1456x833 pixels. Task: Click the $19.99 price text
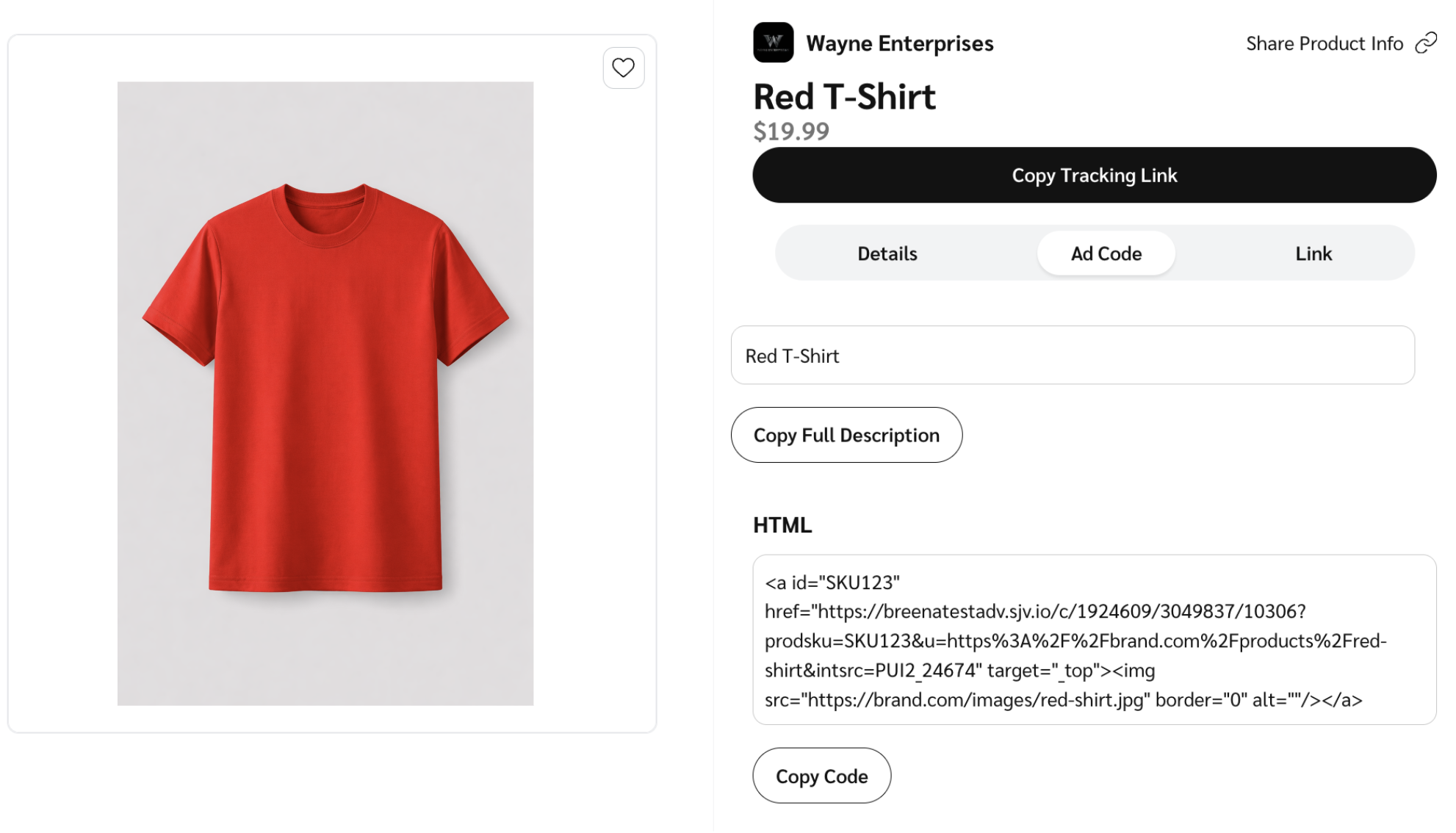[791, 131]
